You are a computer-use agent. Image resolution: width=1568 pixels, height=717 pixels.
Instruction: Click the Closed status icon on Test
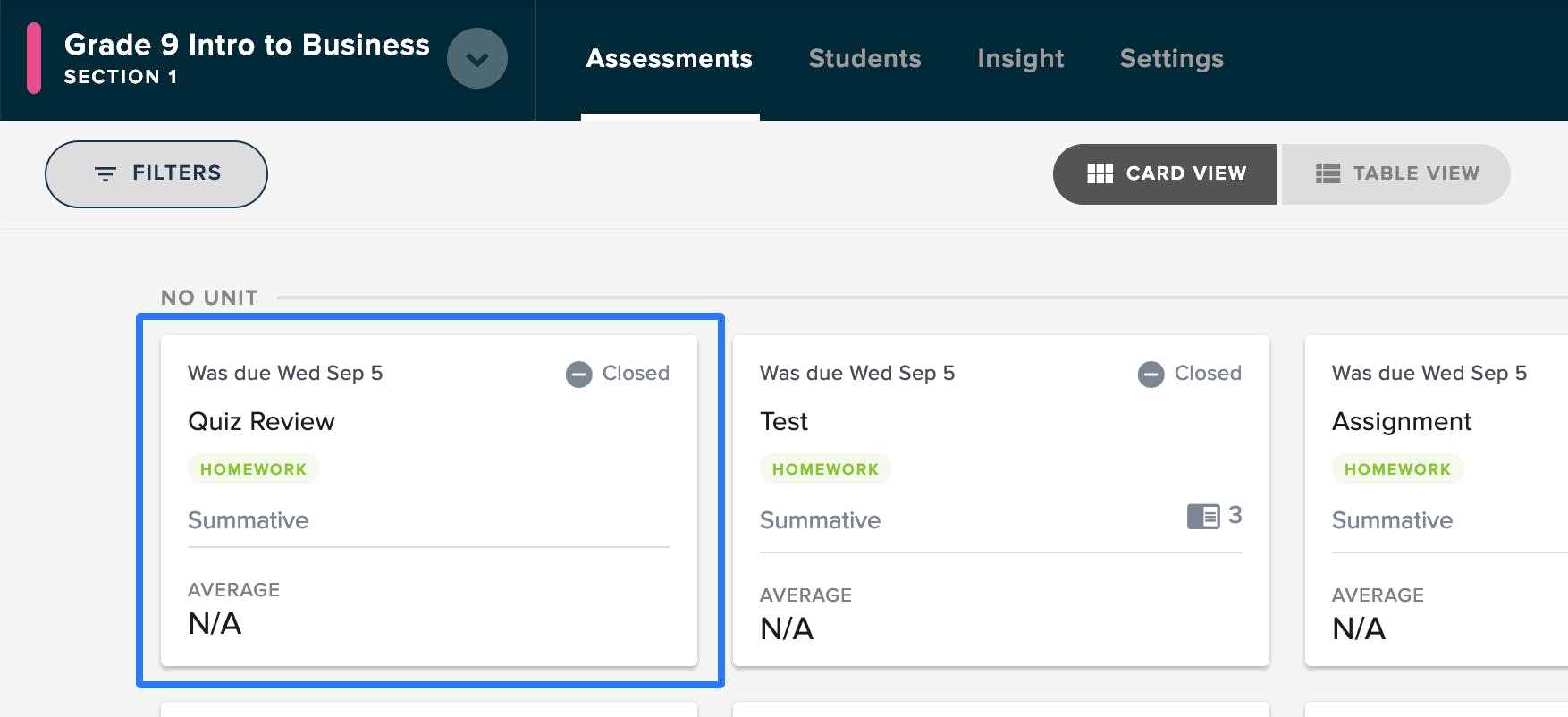(1151, 374)
